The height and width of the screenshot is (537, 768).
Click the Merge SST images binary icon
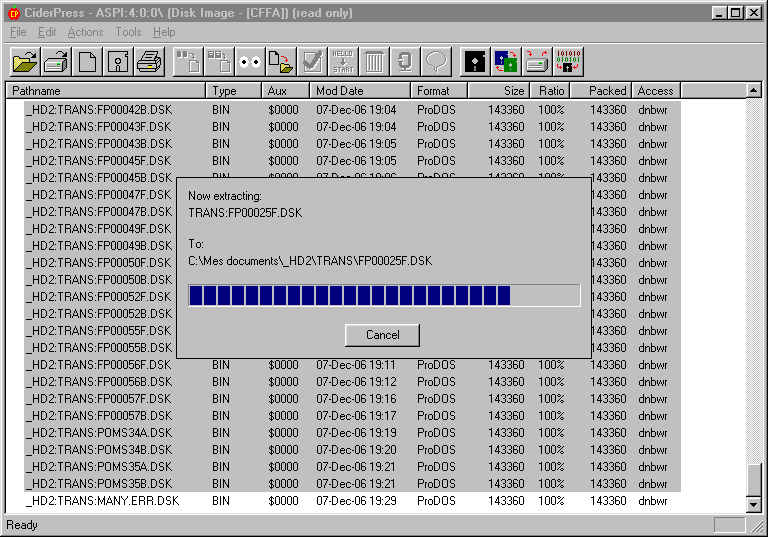[568, 62]
